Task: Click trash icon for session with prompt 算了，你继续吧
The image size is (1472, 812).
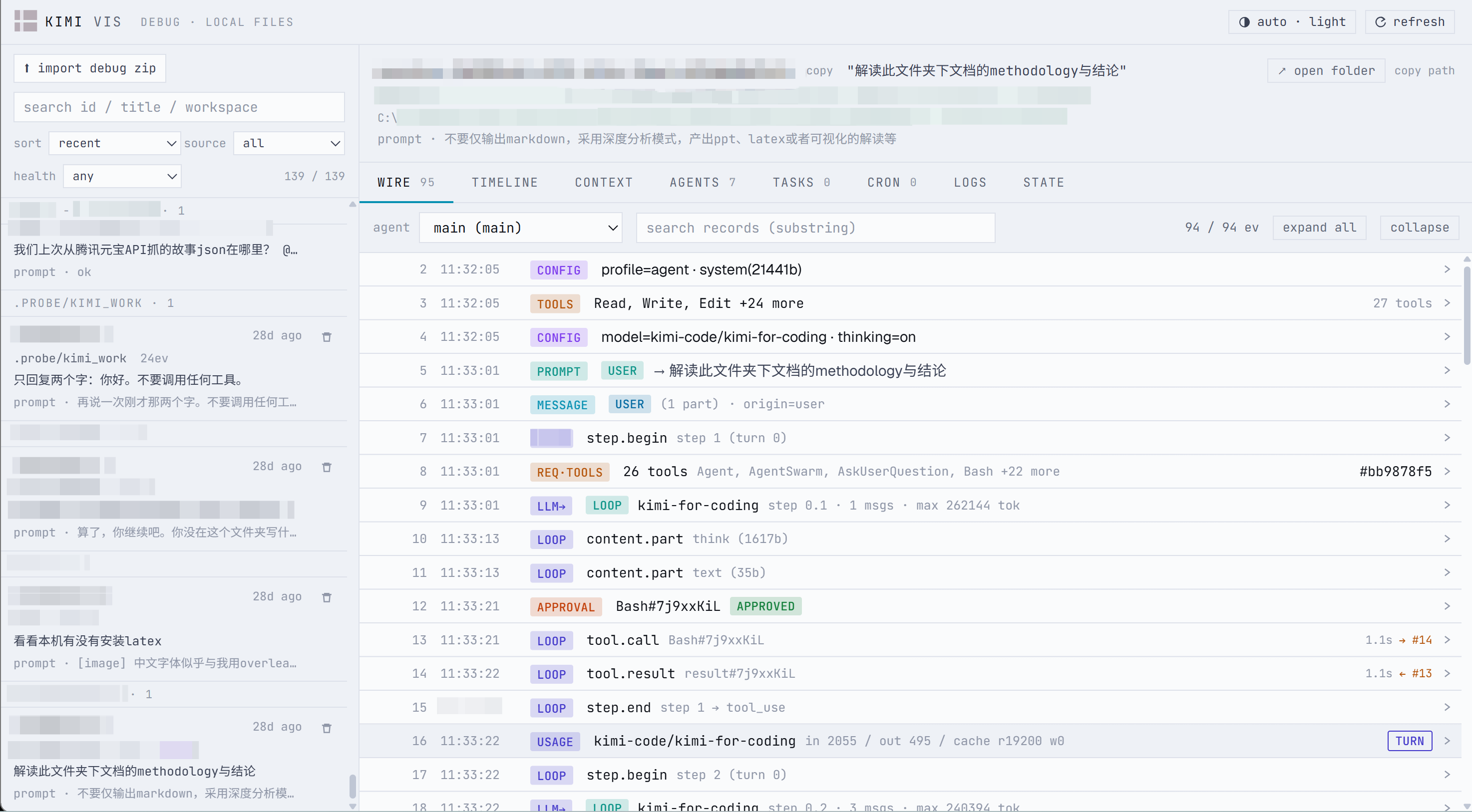Action: 327,467
